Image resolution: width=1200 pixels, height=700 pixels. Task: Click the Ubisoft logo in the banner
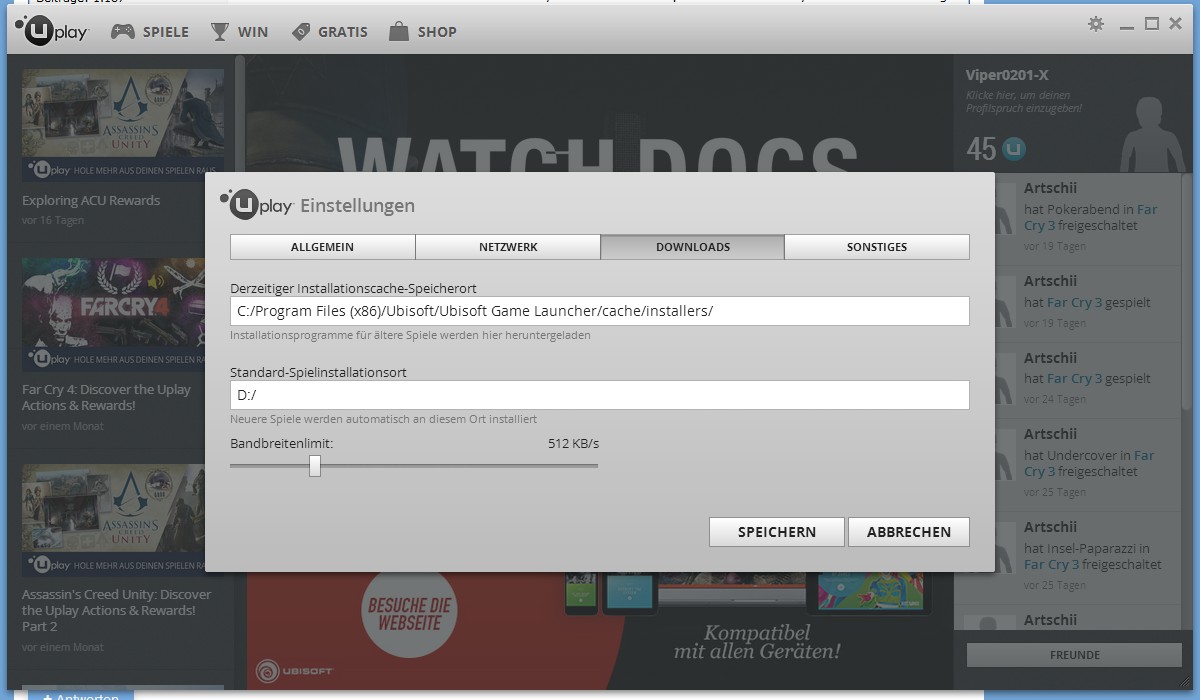294,670
